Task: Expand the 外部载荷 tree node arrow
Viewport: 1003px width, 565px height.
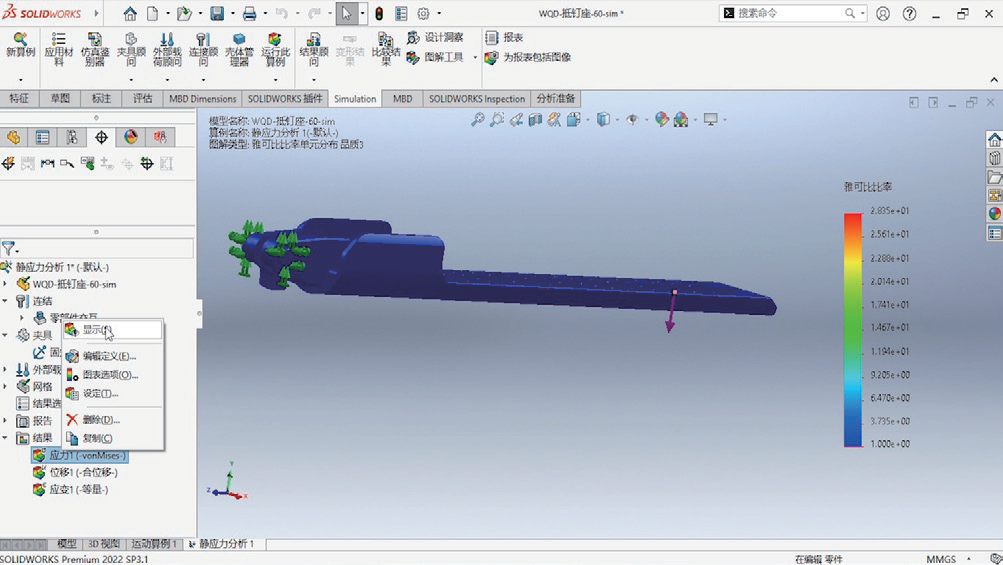Action: pos(6,370)
